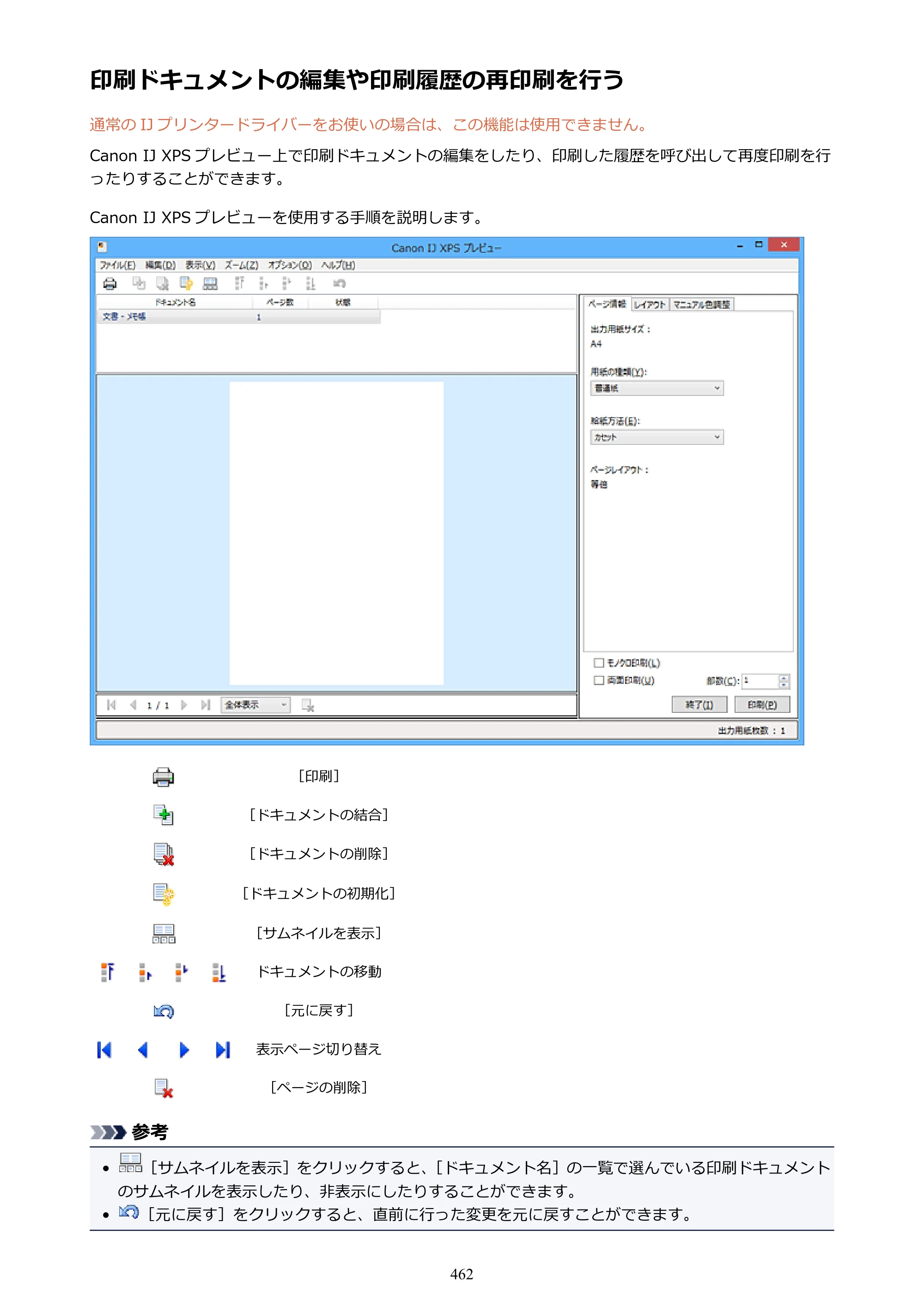
Task: Click Delete Page icon beside zoom dropdown
Action: pos(308,705)
